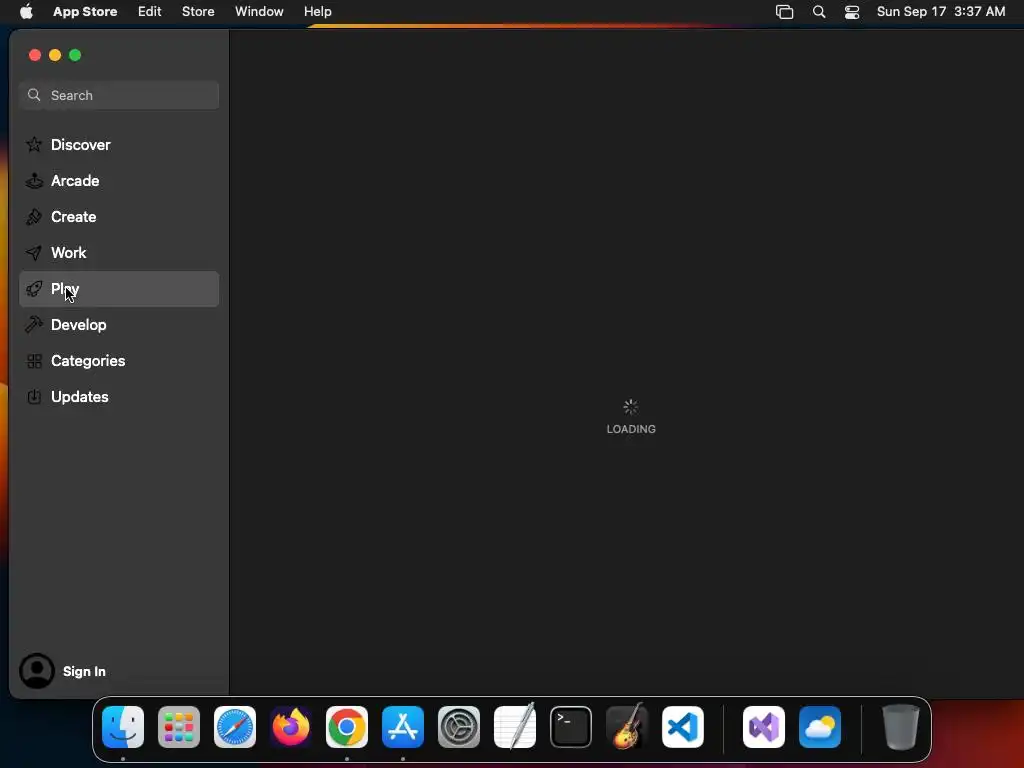Open Visual Studio purple icon in Dock
This screenshot has height=768, width=1024.
pyautogui.click(x=763, y=727)
